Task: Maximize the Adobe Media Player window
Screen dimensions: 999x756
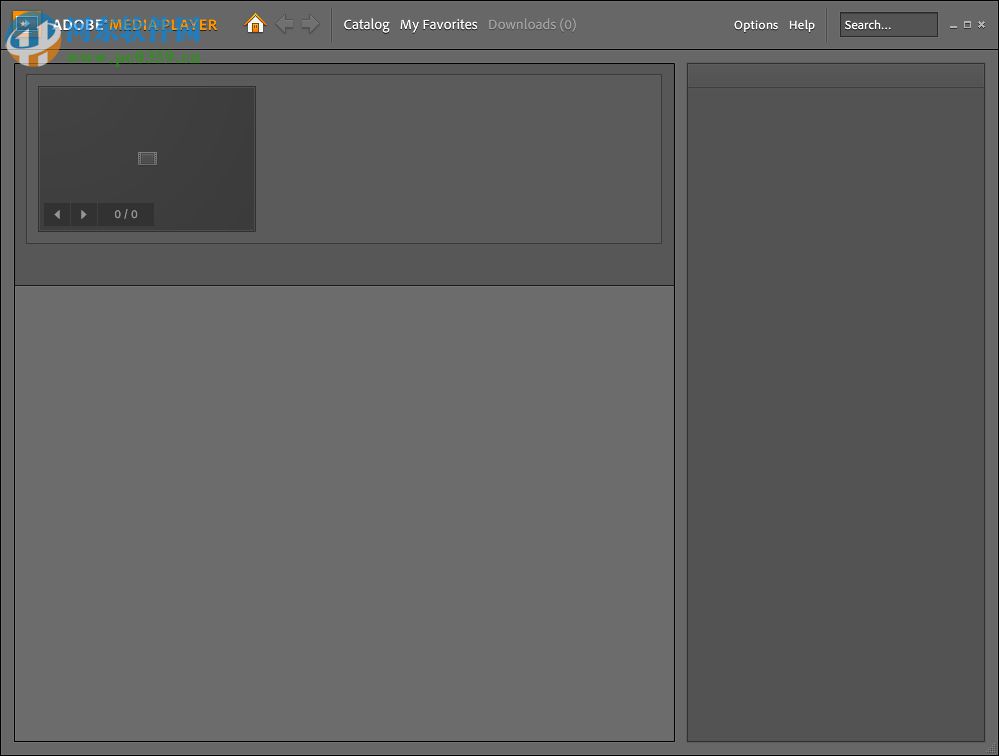Action: pos(967,24)
